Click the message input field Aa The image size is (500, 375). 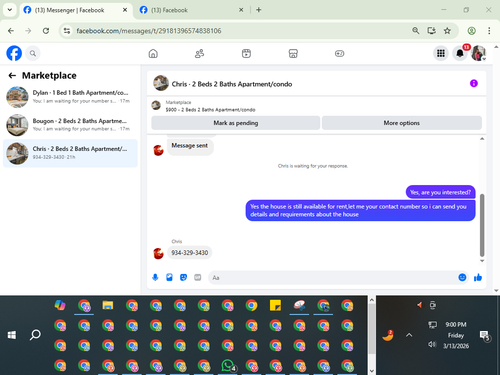333,278
